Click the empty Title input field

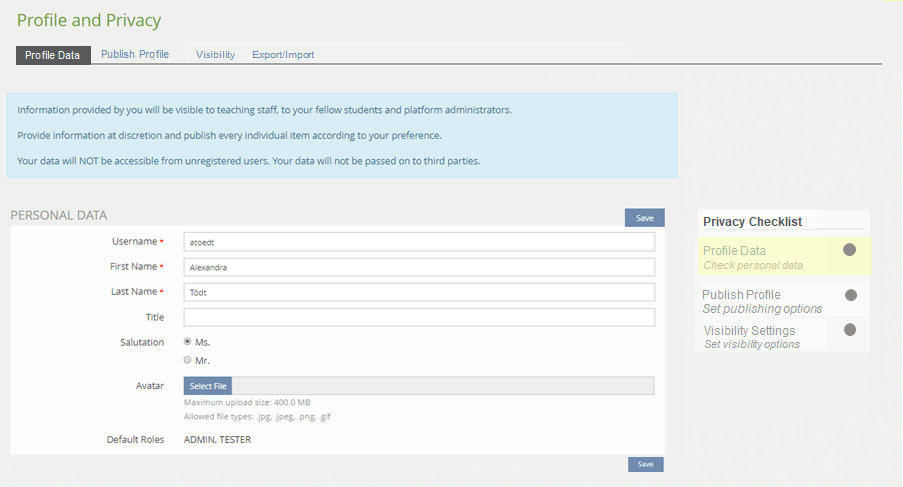tap(419, 317)
